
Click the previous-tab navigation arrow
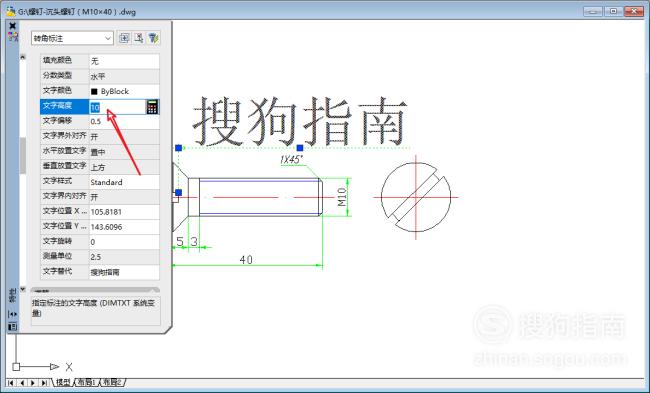click(22, 383)
